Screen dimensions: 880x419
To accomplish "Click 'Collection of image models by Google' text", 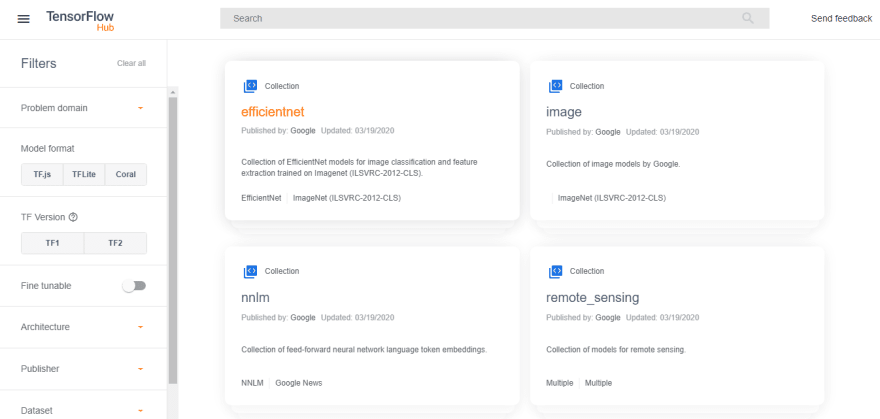I will pyautogui.click(x=613, y=164).
